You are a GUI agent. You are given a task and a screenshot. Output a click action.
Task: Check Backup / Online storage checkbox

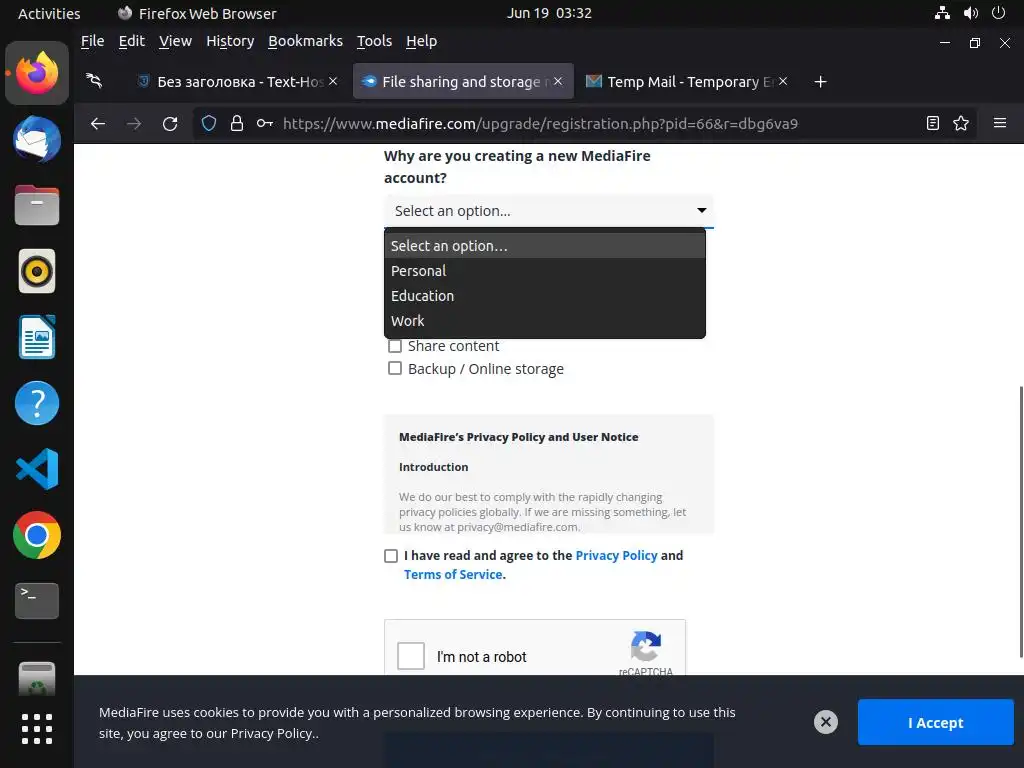pyautogui.click(x=394, y=368)
